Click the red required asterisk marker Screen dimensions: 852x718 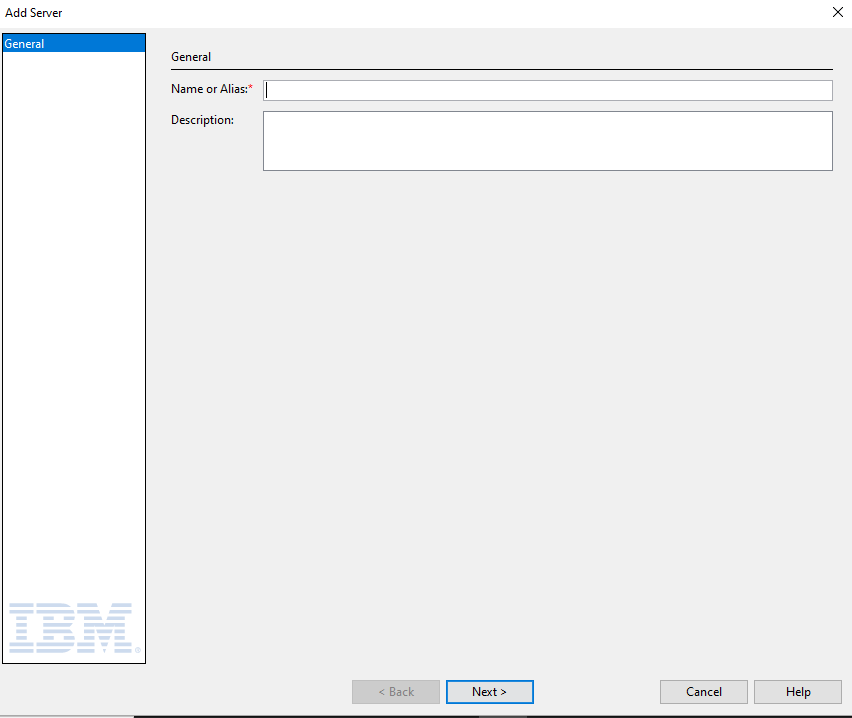click(x=251, y=89)
